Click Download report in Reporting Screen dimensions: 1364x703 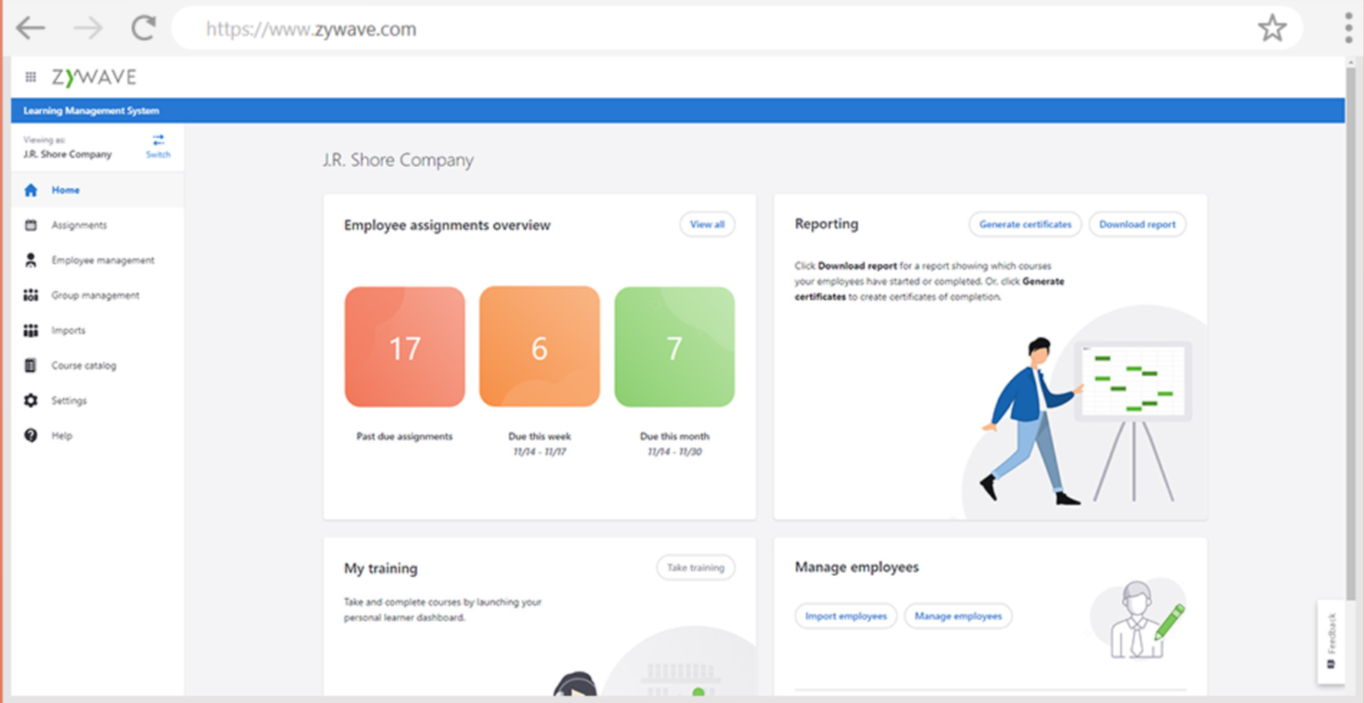pos(1137,224)
